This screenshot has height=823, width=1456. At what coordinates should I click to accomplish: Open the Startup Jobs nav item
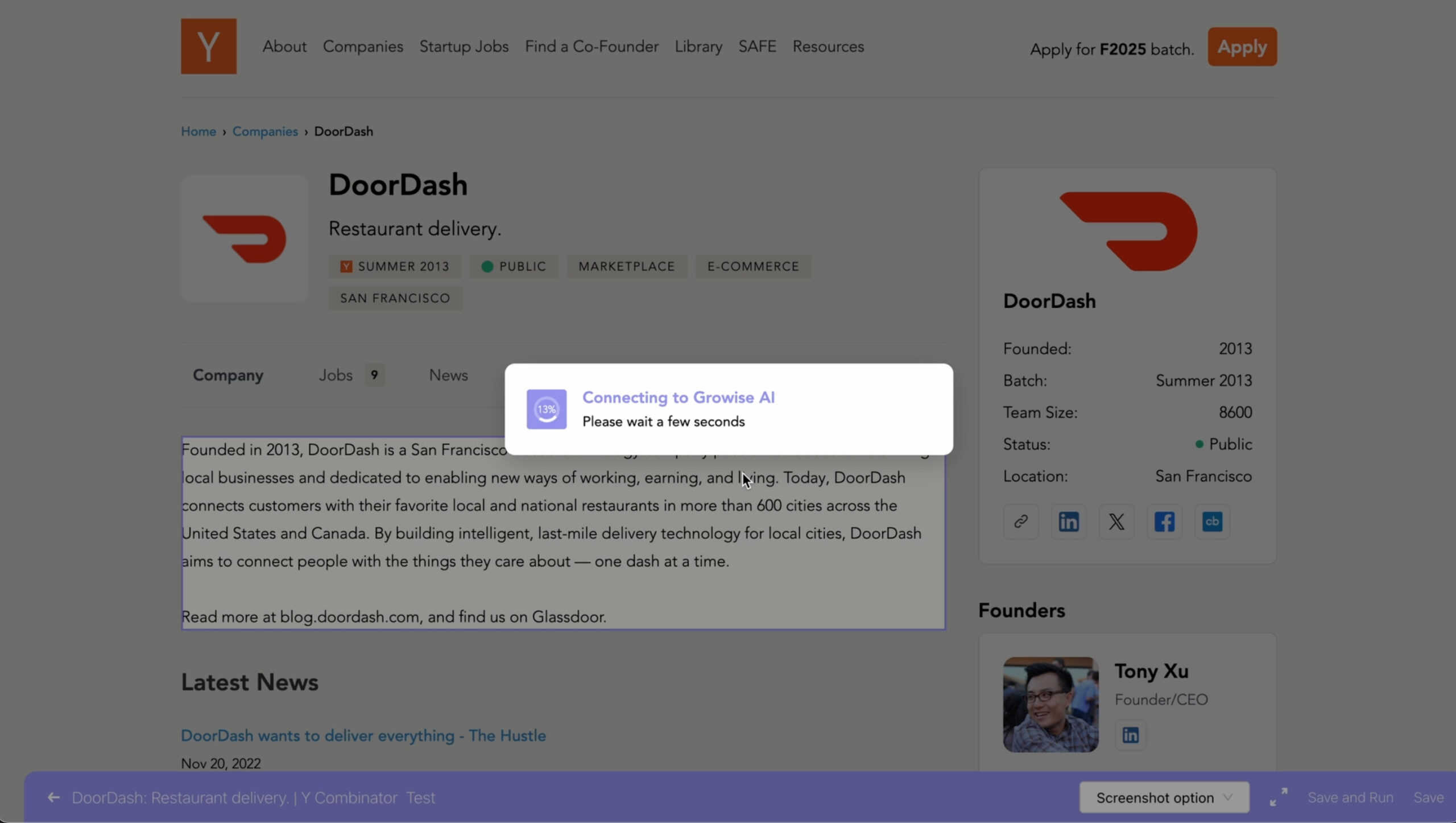tap(464, 46)
